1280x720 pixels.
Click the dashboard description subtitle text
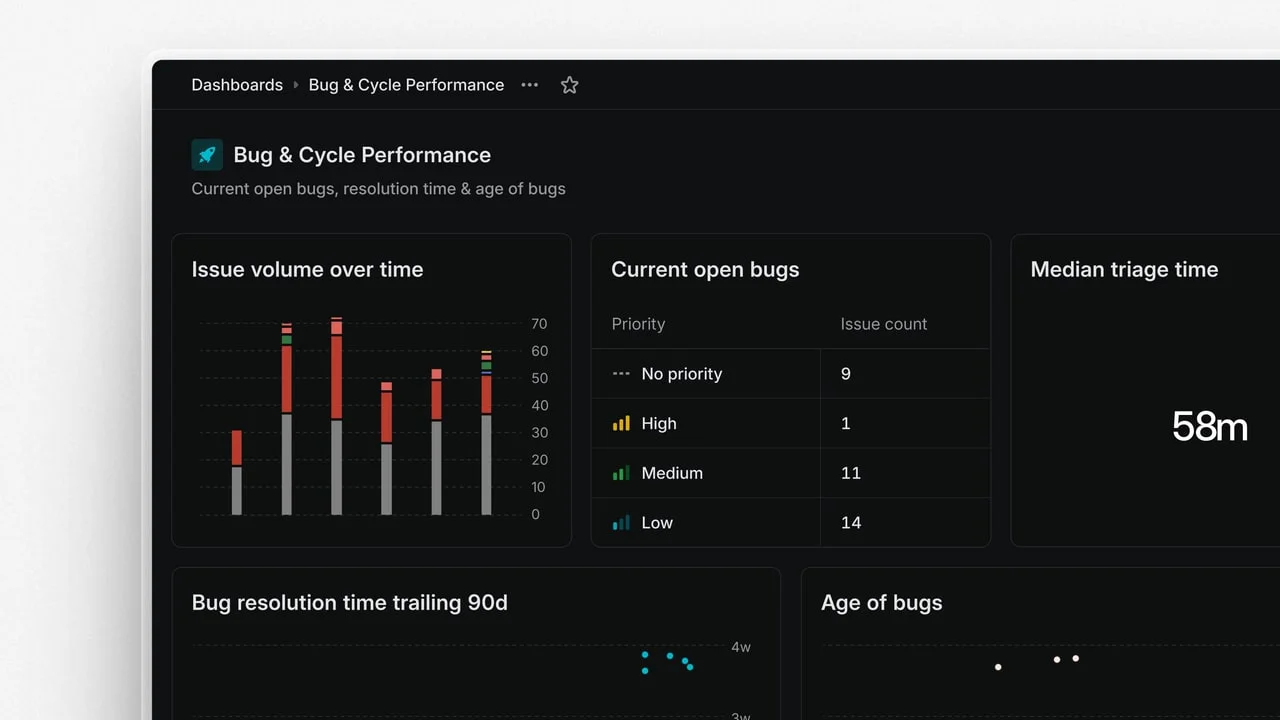pos(378,189)
